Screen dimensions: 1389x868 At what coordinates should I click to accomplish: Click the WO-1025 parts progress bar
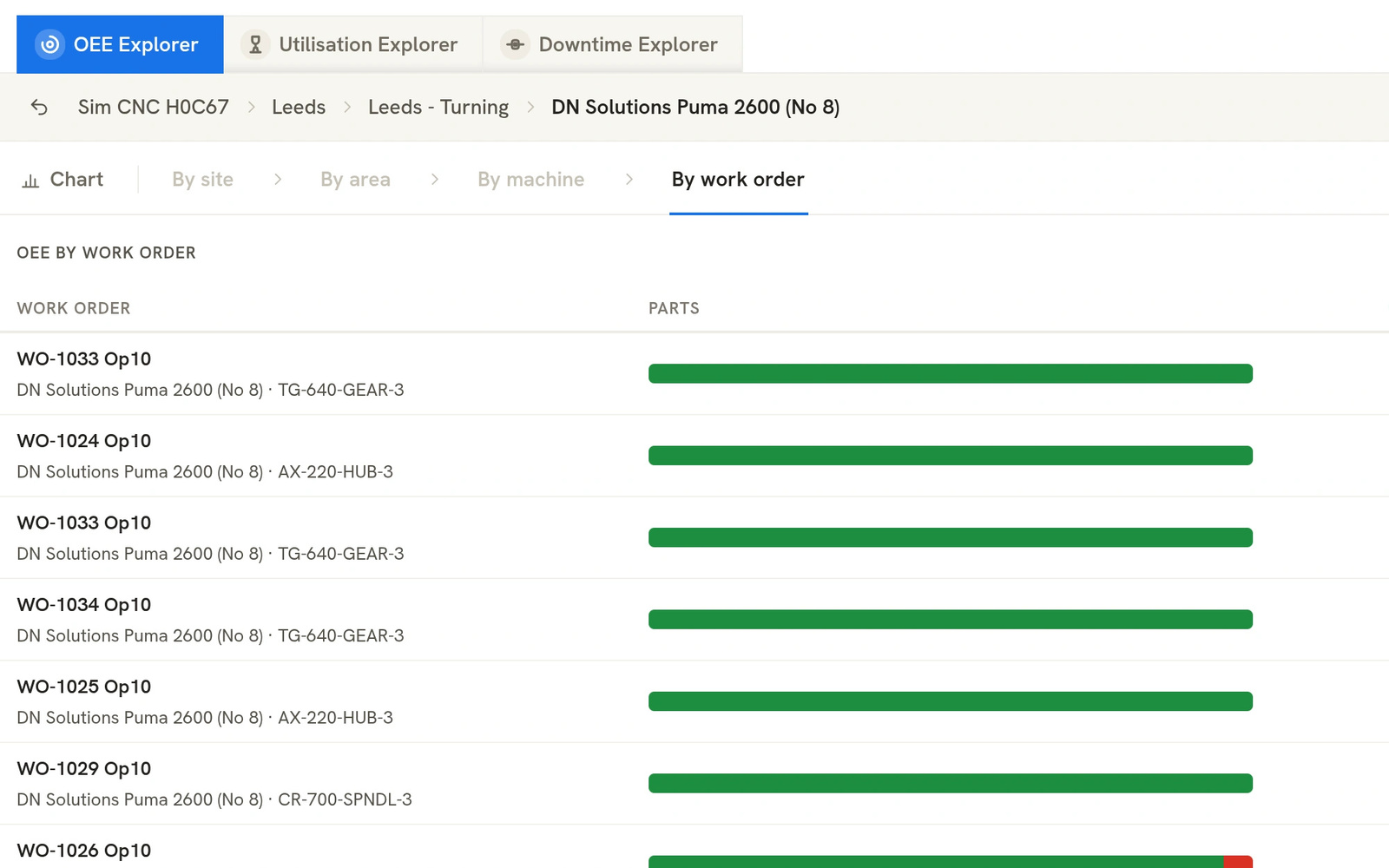coord(951,701)
